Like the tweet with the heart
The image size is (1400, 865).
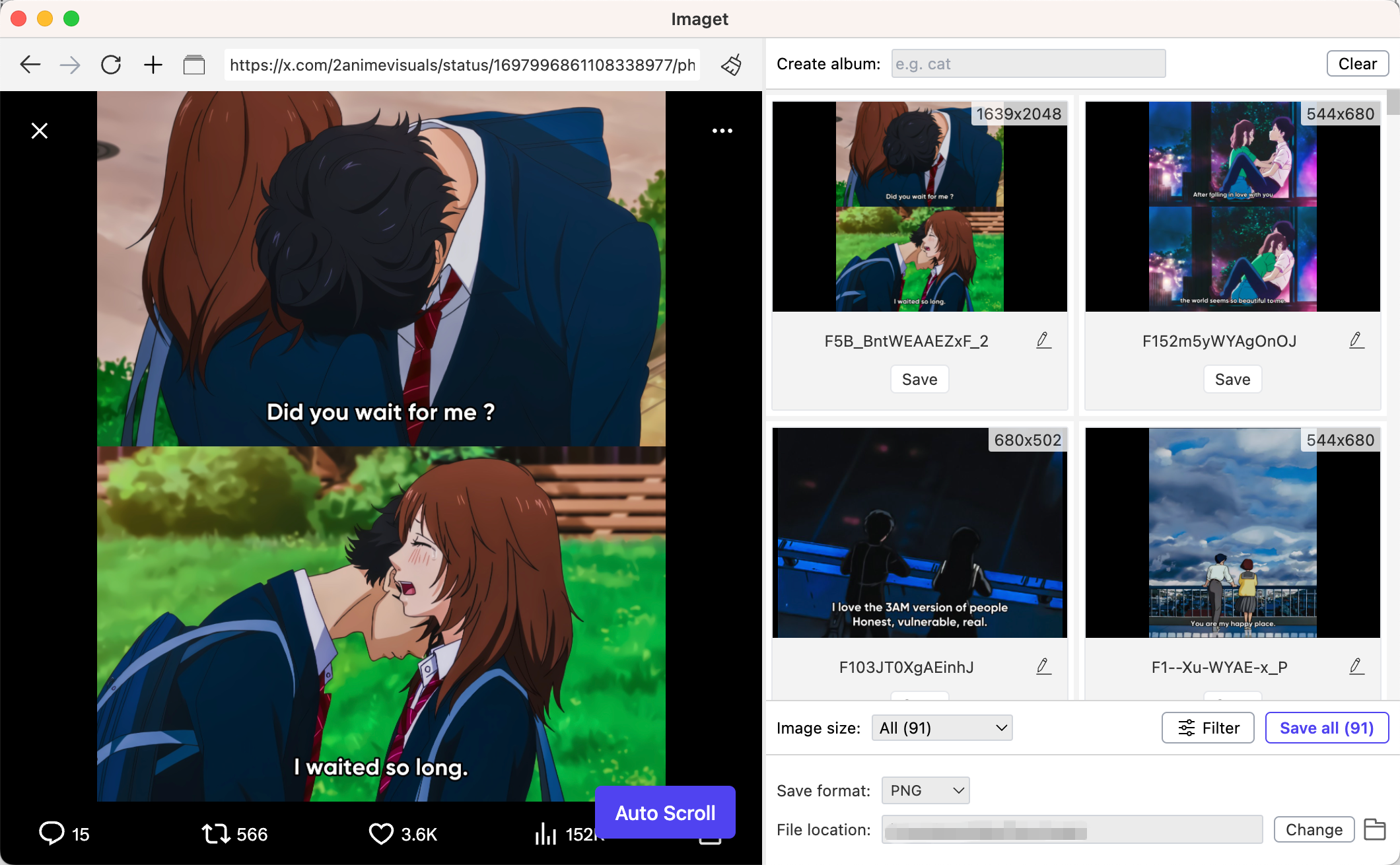[382, 834]
